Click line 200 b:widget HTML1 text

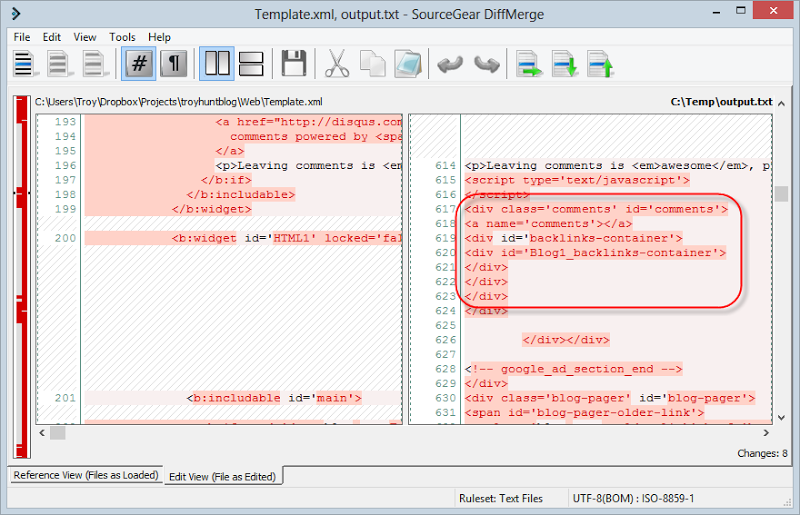[287, 238]
